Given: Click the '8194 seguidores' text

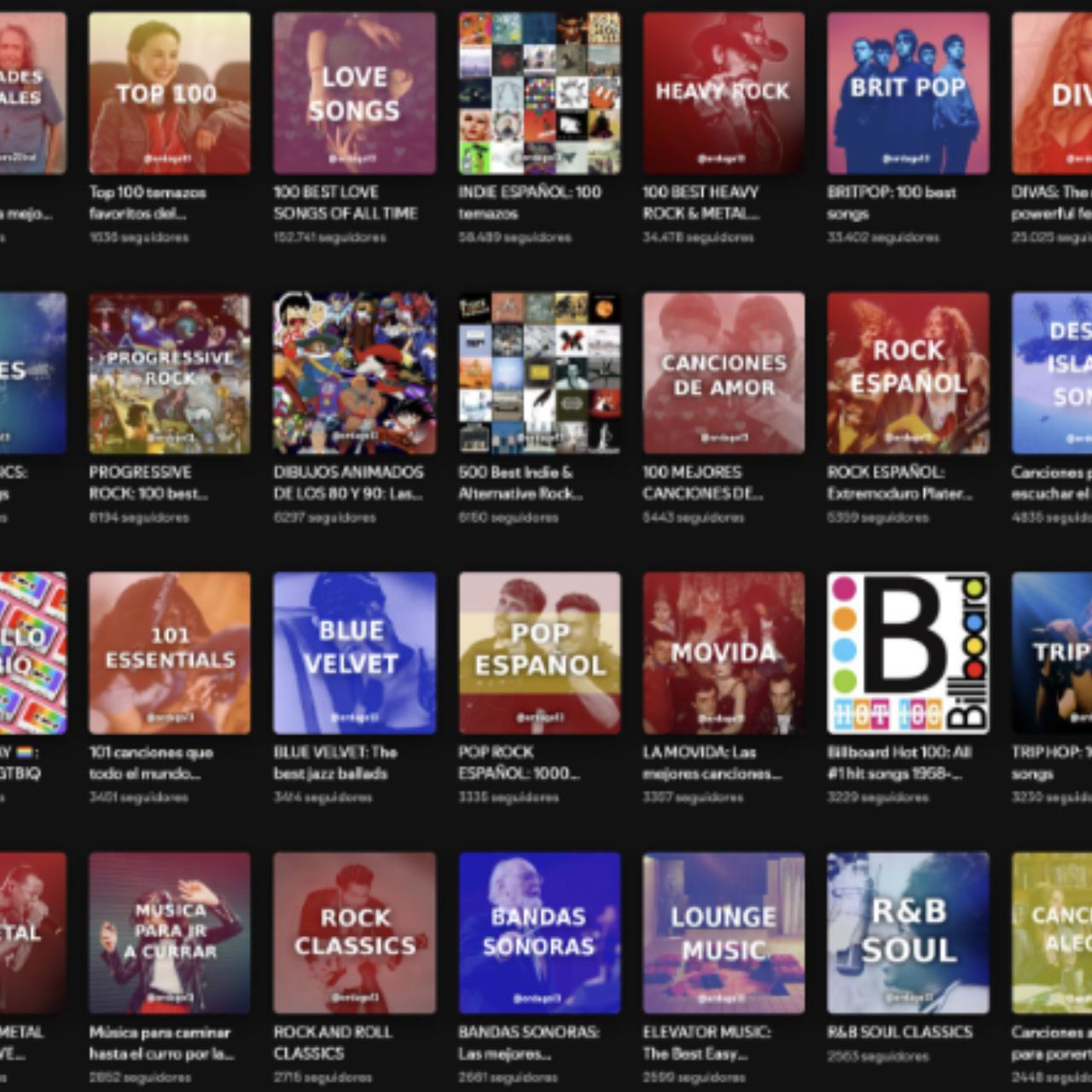Looking at the screenshot, I should [x=139, y=517].
